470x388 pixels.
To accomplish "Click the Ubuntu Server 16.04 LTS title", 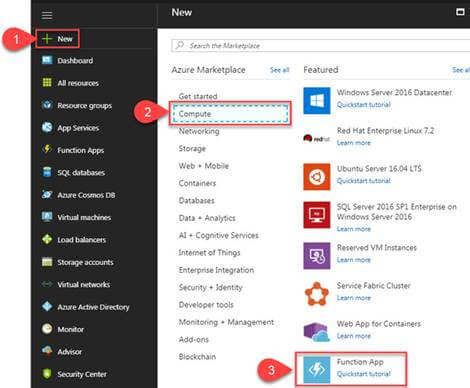I will click(x=379, y=169).
